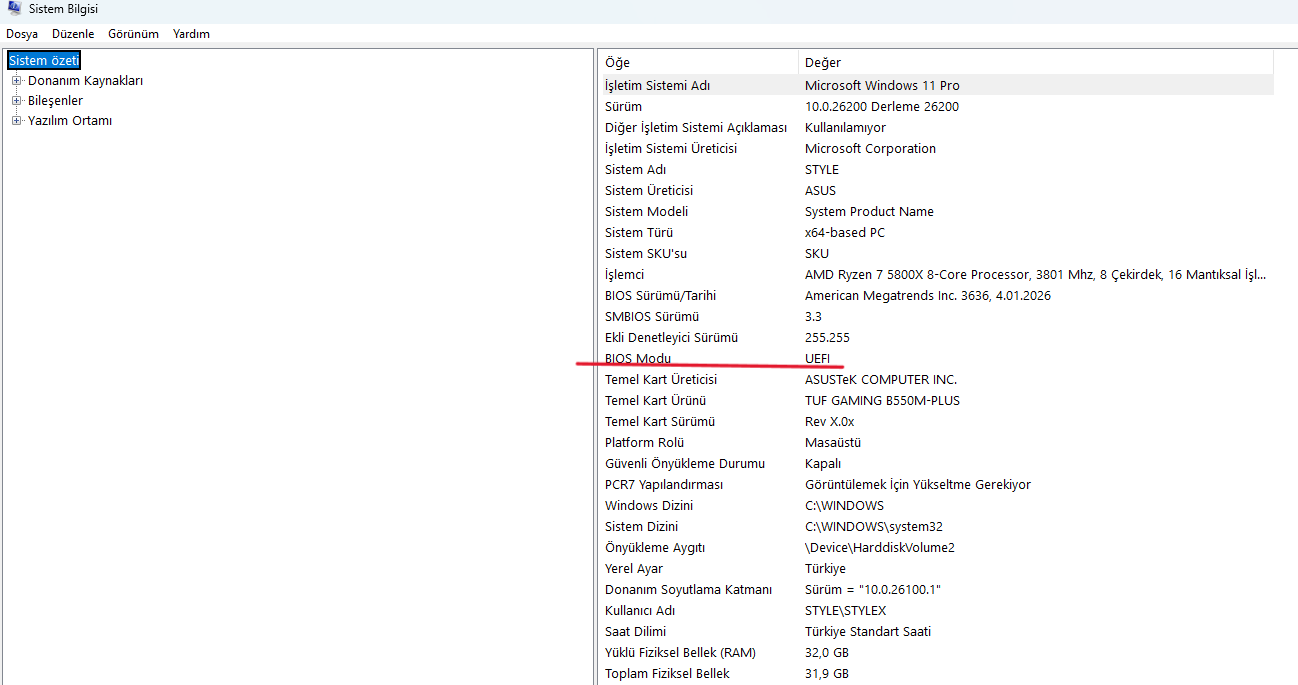Select Sistem özeti tree node
Viewport: 1298px width, 685px height.
pyautogui.click(x=44, y=61)
